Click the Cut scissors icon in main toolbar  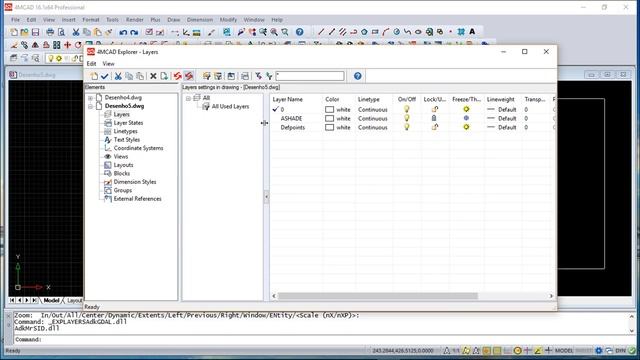pos(76,32)
